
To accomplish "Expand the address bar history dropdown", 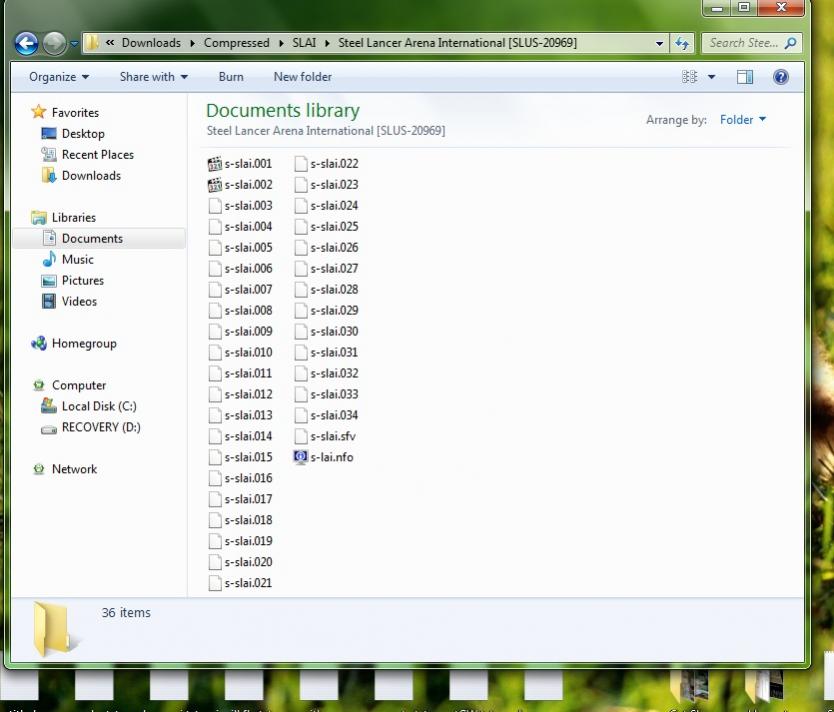I will point(659,44).
